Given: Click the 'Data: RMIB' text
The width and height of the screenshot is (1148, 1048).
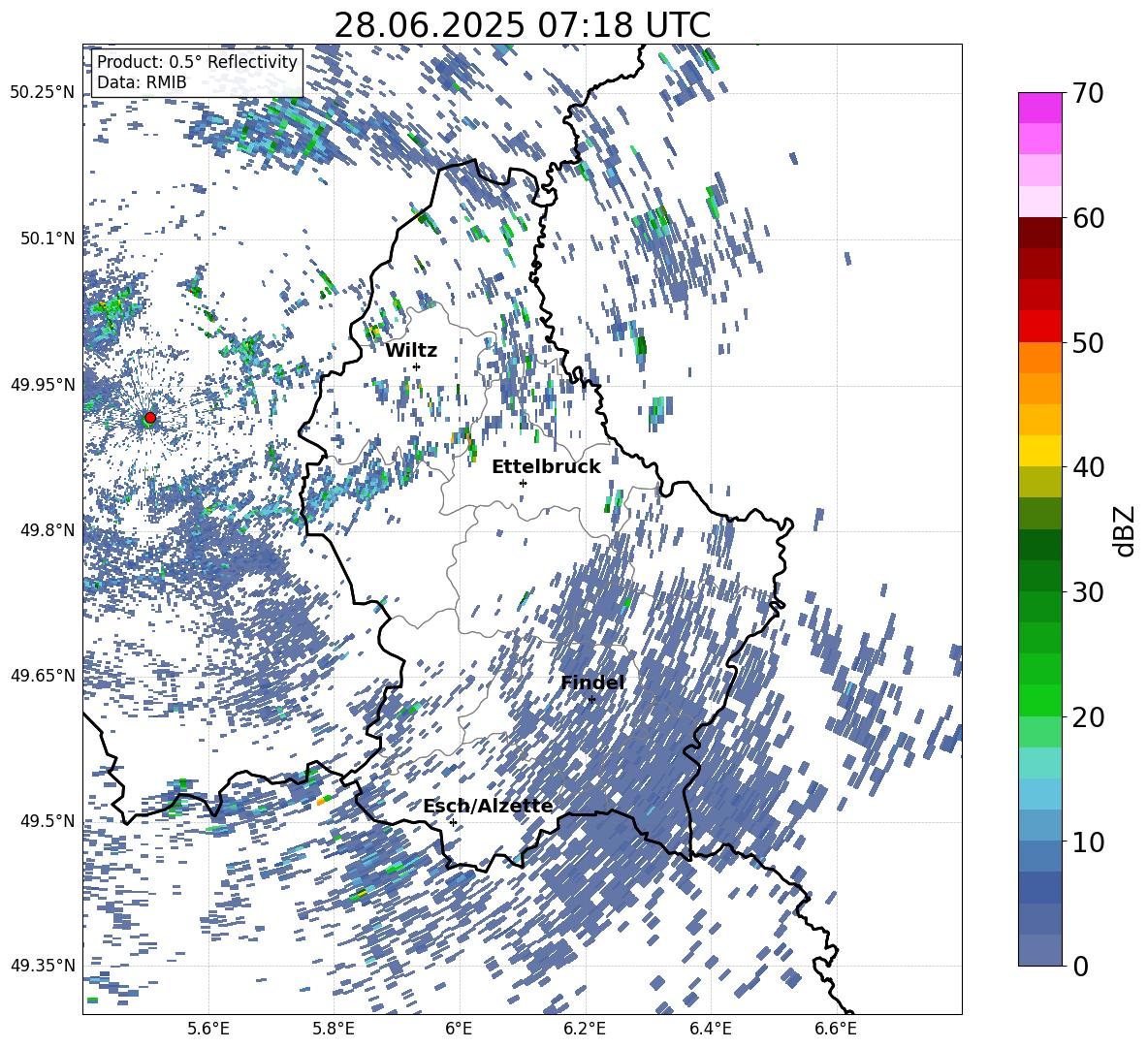Looking at the screenshot, I should click(142, 82).
